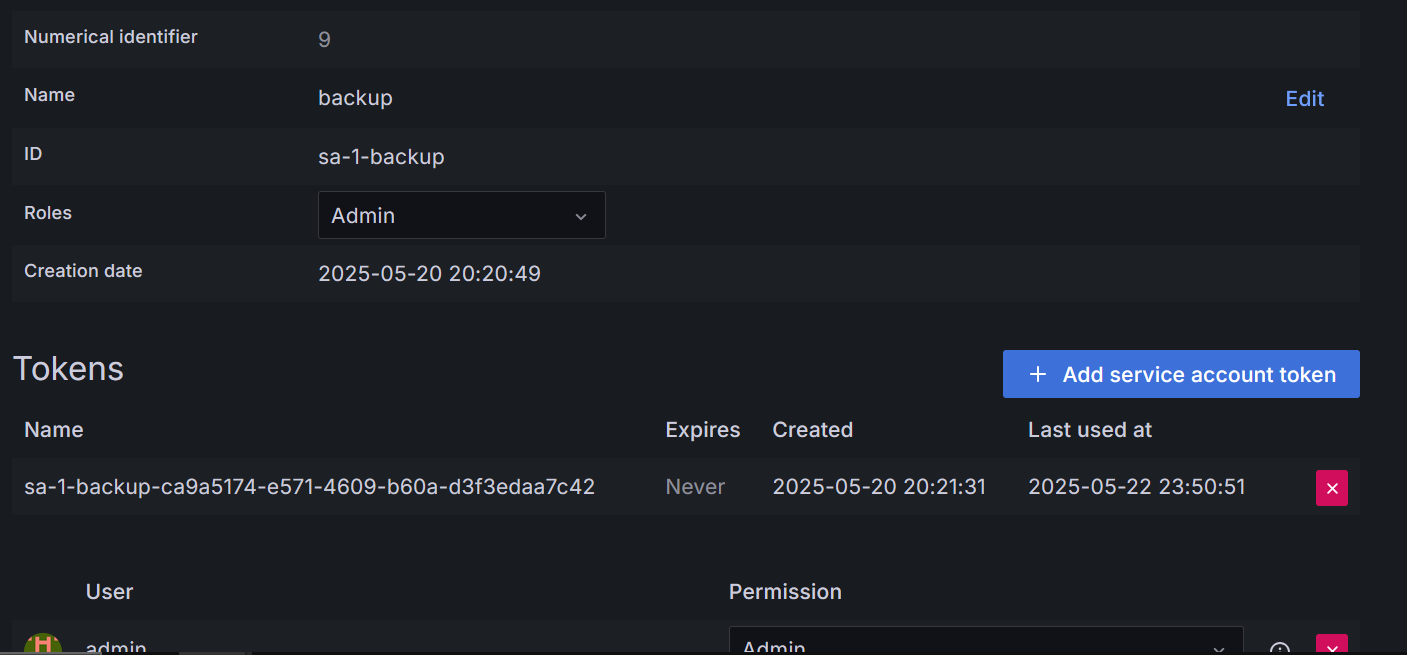The width and height of the screenshot is (1407, 655).
Task: Remove the admin user permission
Action: (1331, 645)
